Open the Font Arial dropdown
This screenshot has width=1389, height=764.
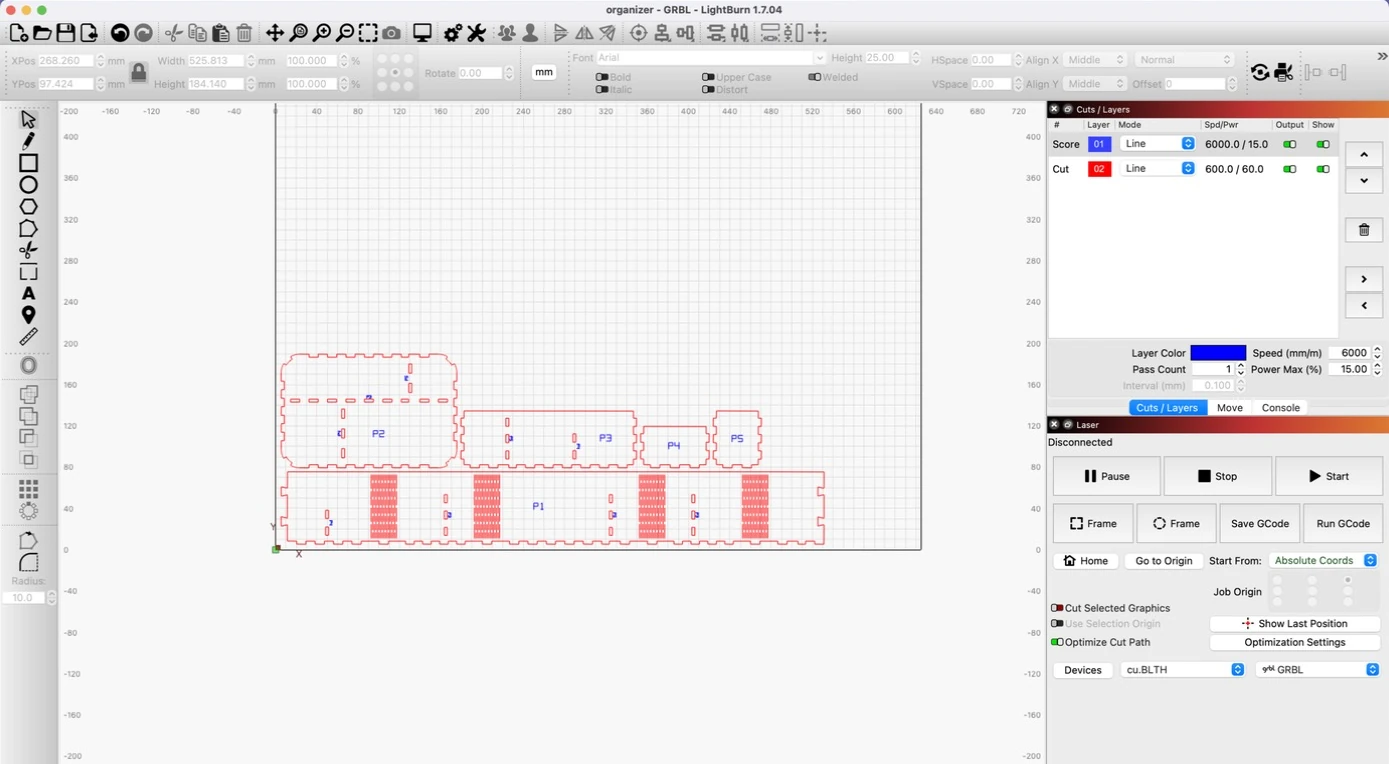point(710,58)
